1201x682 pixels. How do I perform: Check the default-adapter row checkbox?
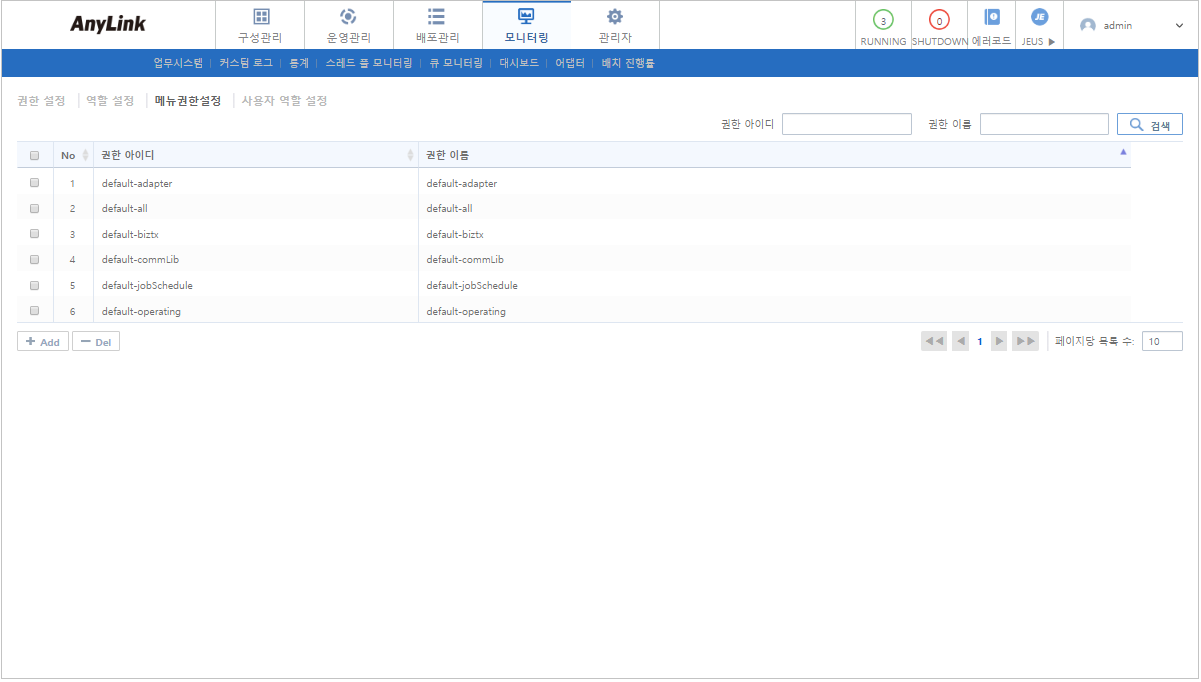tap(35, 183)
